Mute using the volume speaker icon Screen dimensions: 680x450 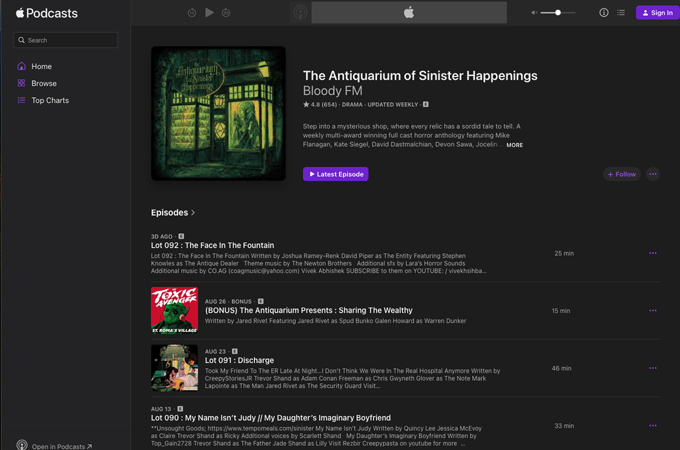tap(534, 13)
